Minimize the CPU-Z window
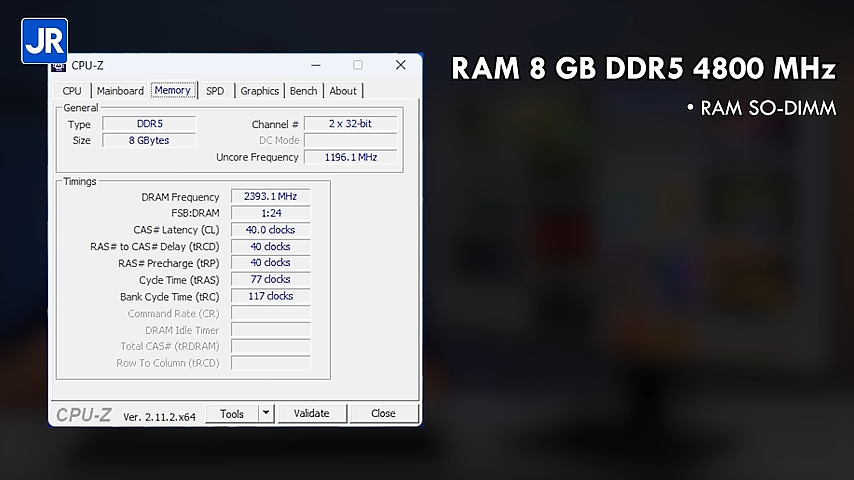Viewport: 854px width, 480px height. tap(314, 66)
